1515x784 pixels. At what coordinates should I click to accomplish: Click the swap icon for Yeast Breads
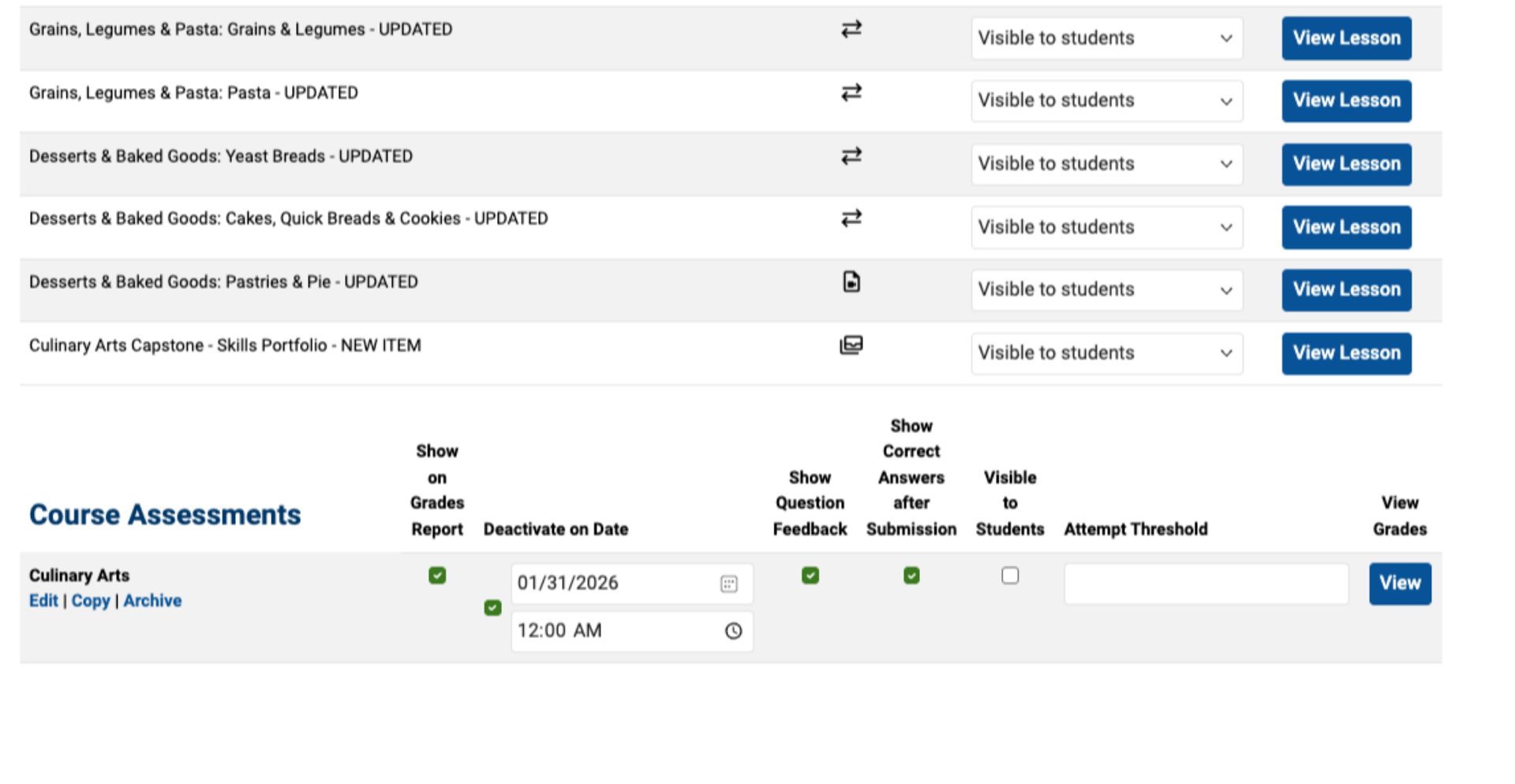coord(851,156)
